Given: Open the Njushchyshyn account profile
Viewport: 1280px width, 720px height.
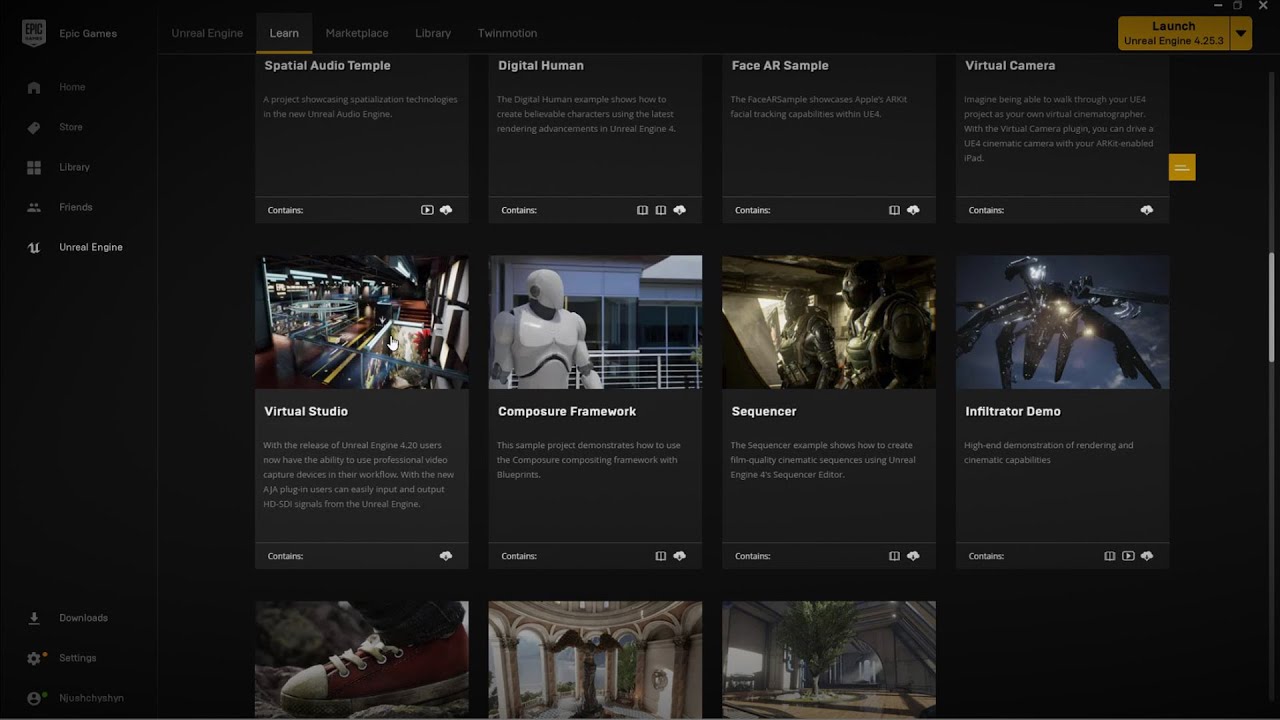Looking at the screenshot, I should click(x=76, y=698).
